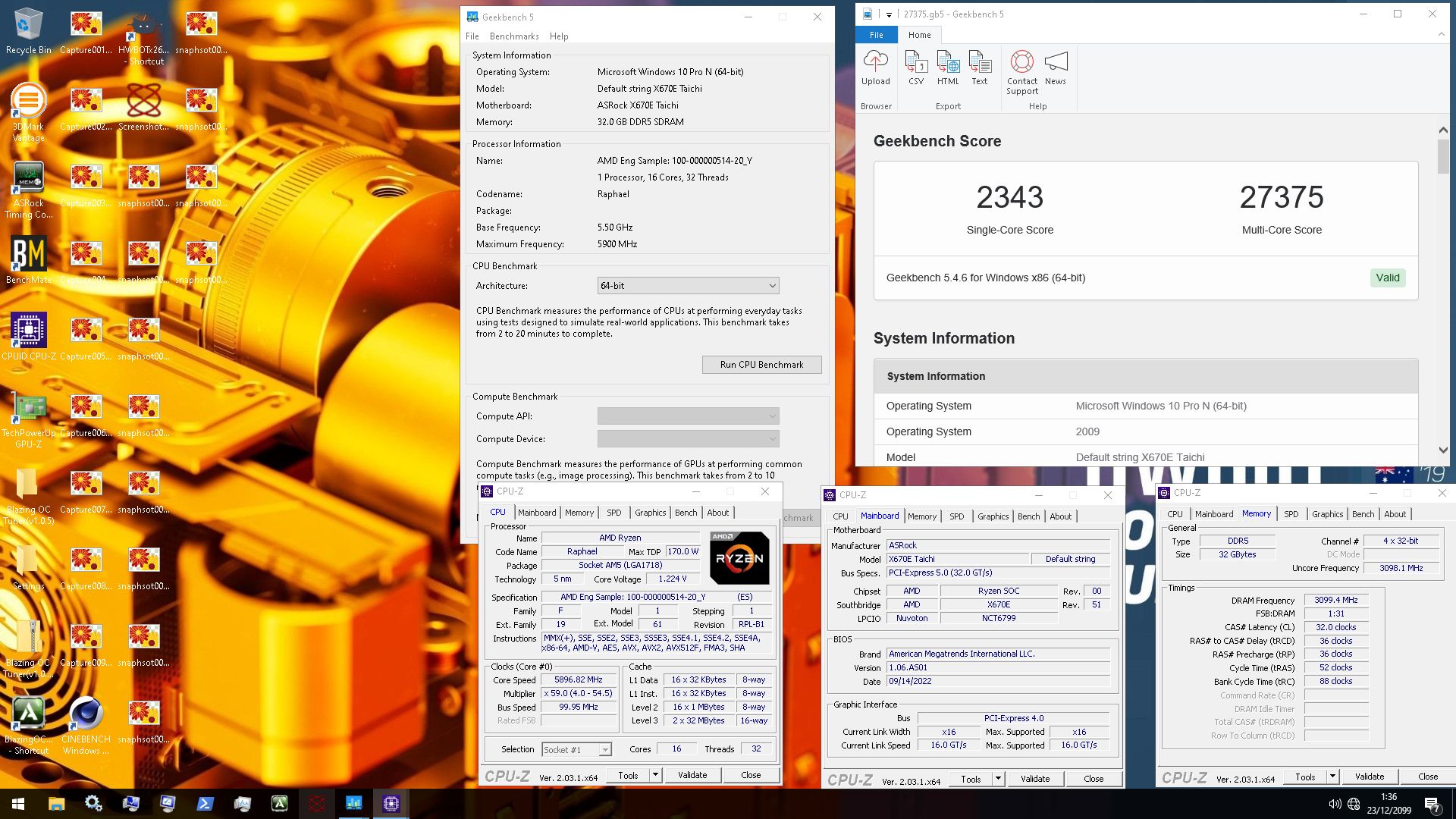1456x819 pixels.
Task: Open BlazingOC Shortcut desktop icon
Action: click(x=29, y=726)
